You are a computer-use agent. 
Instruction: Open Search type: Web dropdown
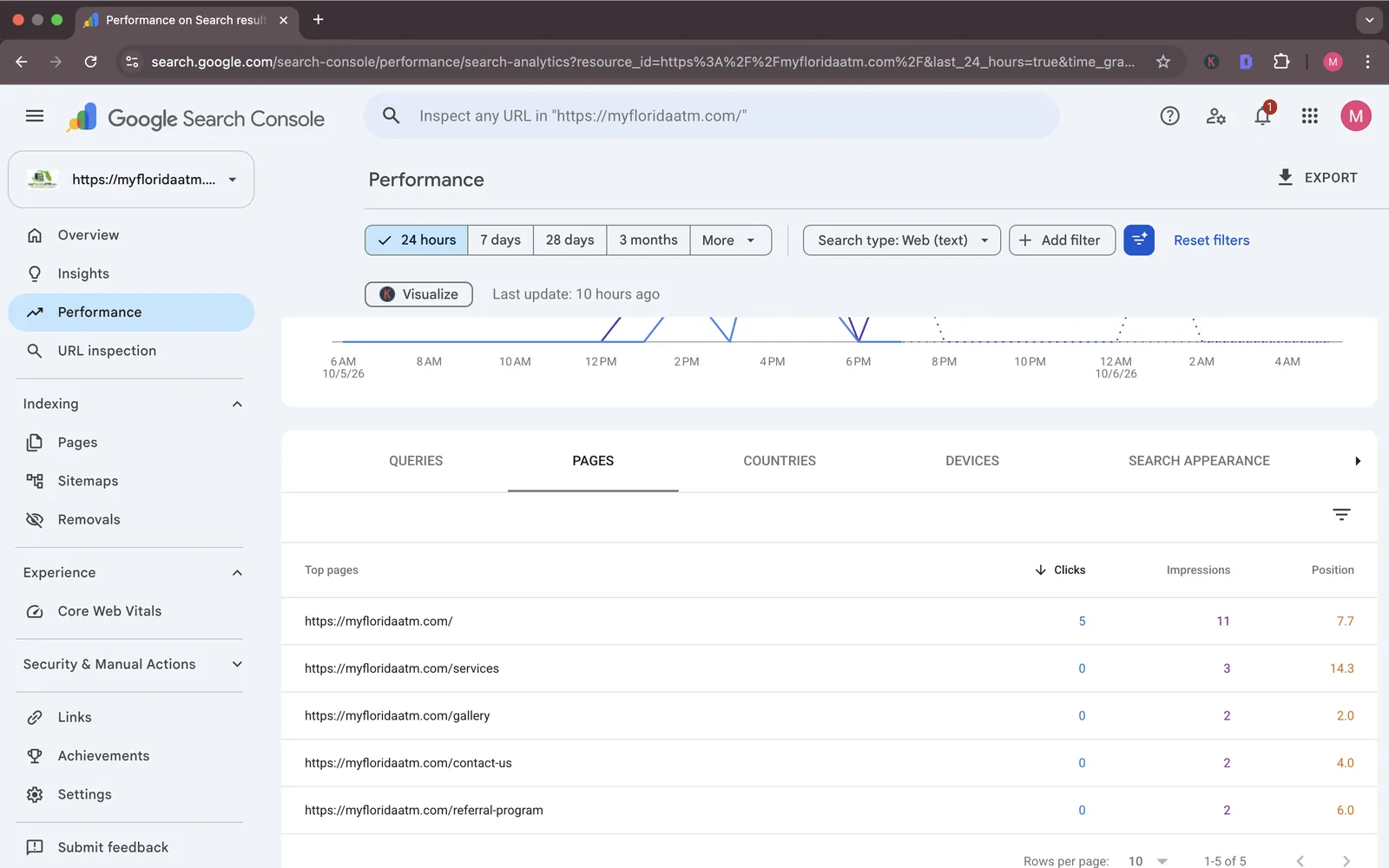click(x=902, y=240)
